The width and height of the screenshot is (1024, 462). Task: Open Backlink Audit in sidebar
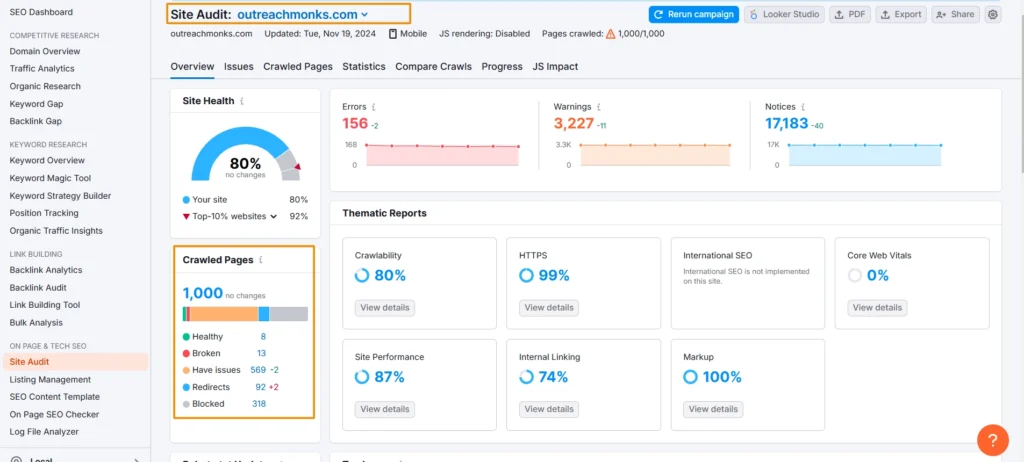38,288
